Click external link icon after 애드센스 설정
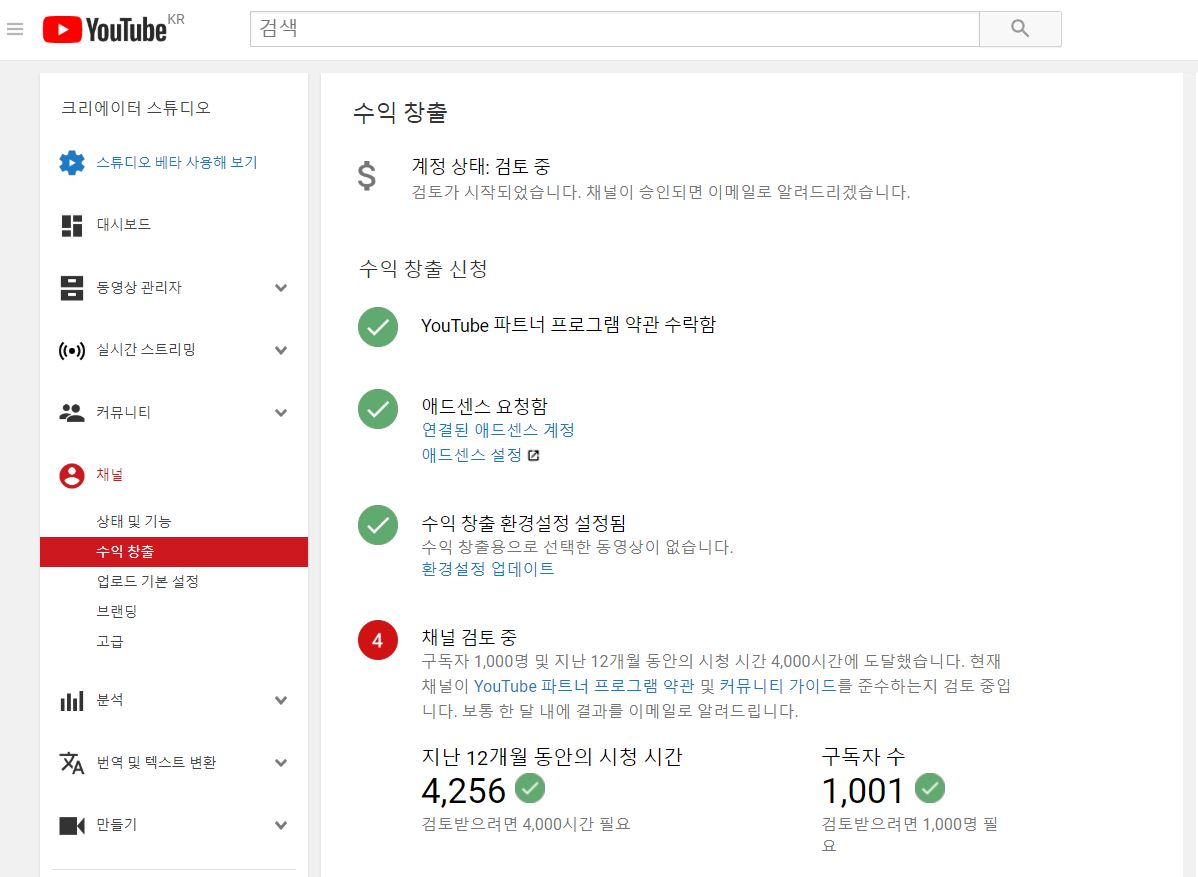The image size is (1198, 877). pos(534,455)
